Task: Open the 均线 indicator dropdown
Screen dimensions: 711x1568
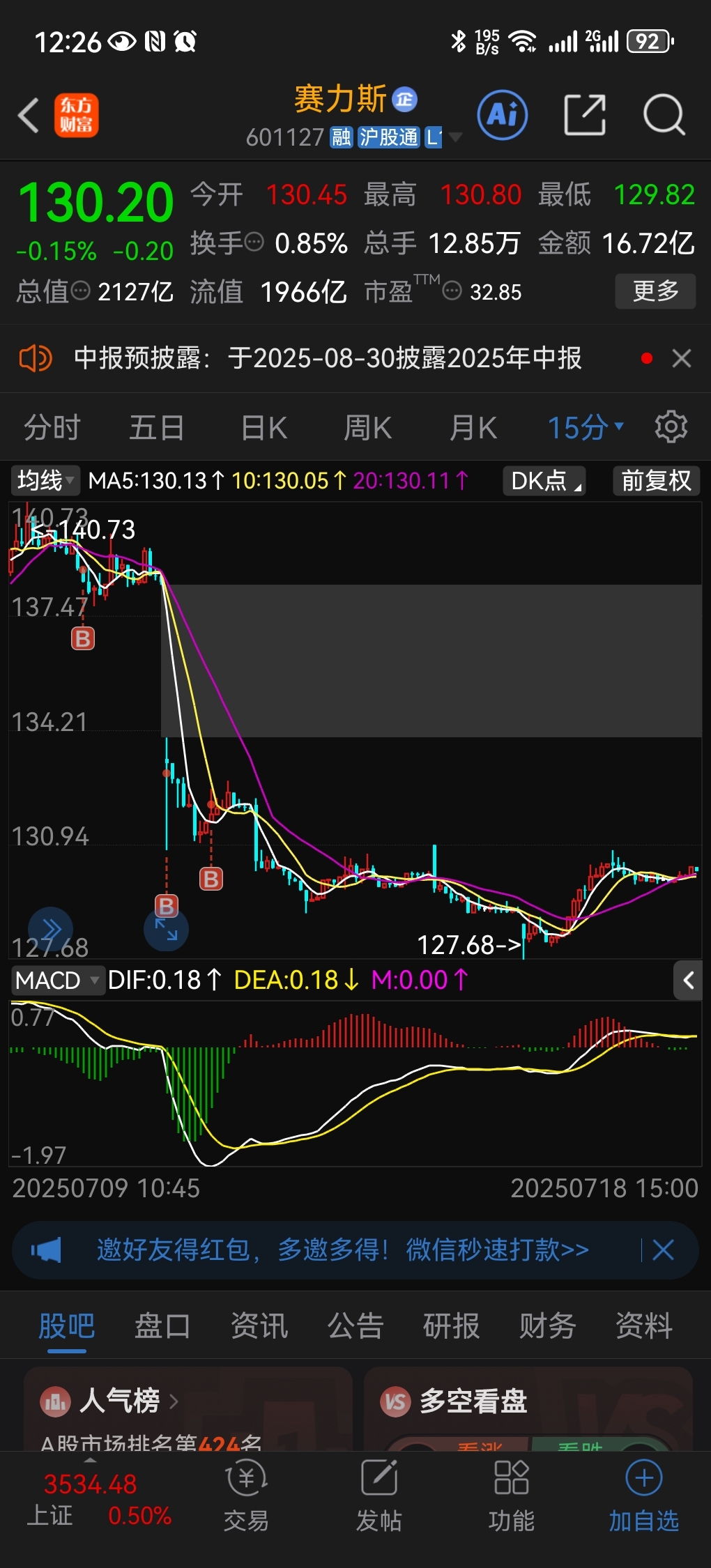Action: pyautogui.click(x=45, y=480)
